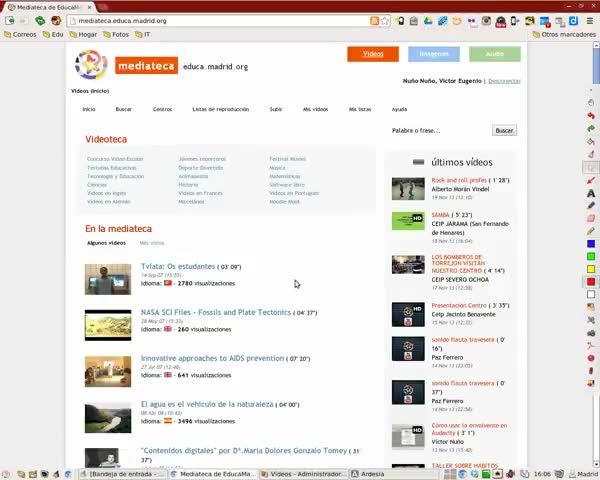Open 'Innovative approaches to AIDS prevention' video
600x480 pixels.
pos(212,358)
